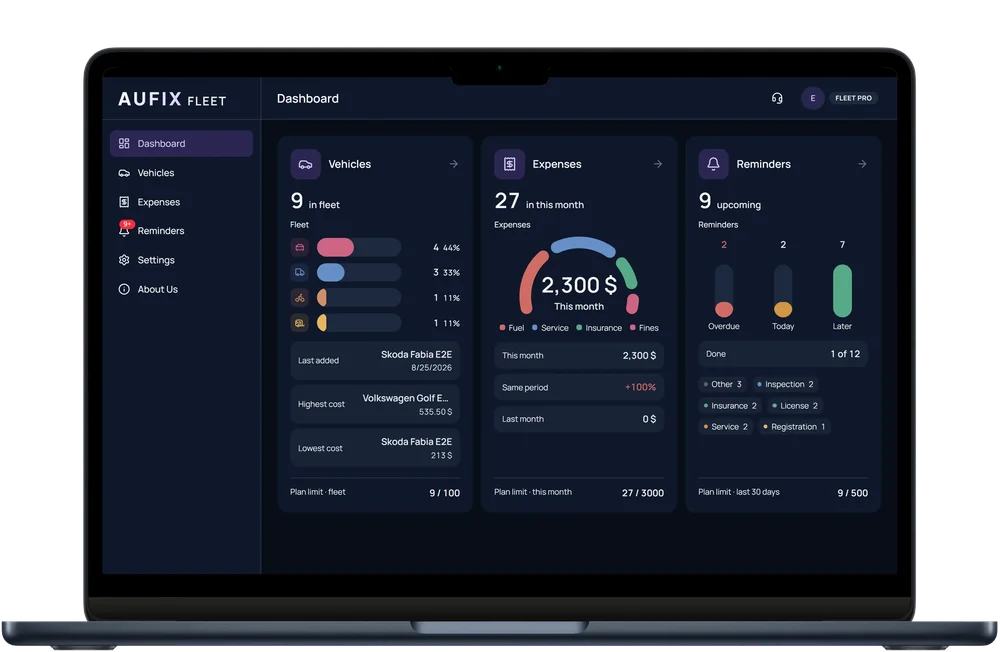Open the Dashboard sidebar item
The width and height of the screenshot is (1000, 652).
coord(181,144)
